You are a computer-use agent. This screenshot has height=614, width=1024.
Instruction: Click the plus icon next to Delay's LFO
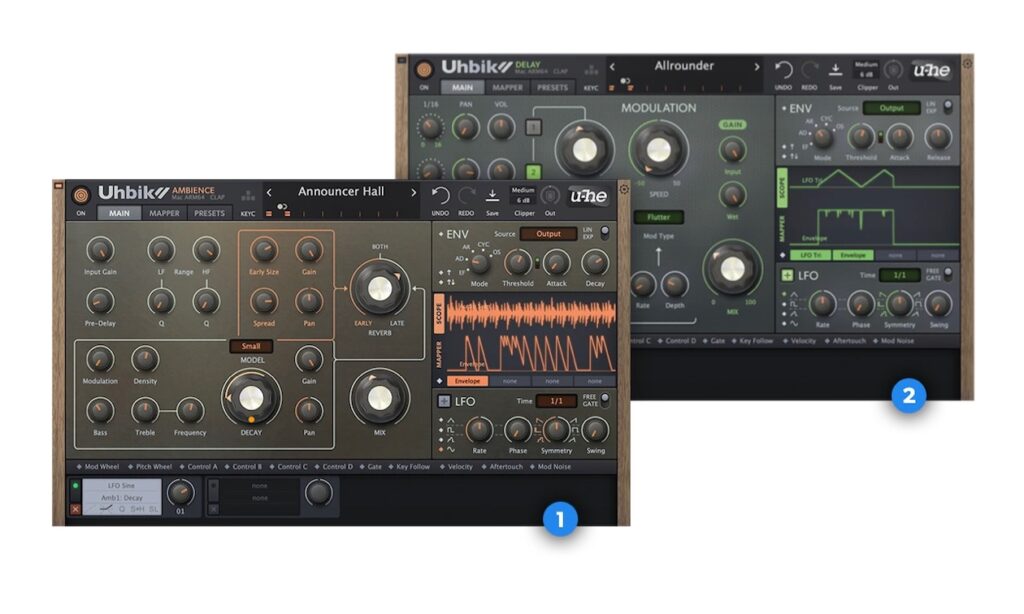pyautogui.click(x=788, y=275)
